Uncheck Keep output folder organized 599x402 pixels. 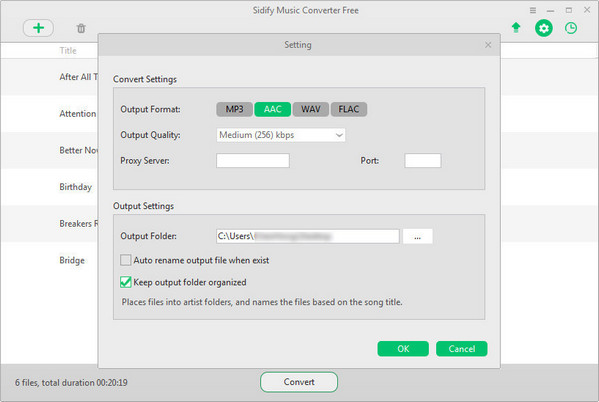pyautogui.click(x=125, y=282)
